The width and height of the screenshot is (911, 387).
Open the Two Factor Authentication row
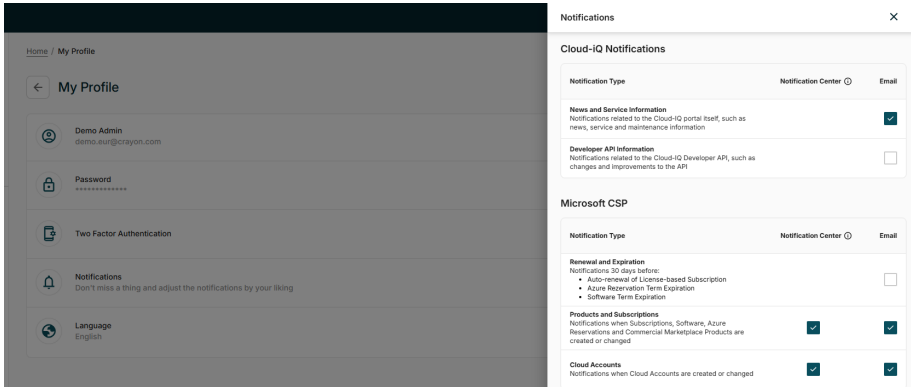pyautogui.click(x=287, y=234)
